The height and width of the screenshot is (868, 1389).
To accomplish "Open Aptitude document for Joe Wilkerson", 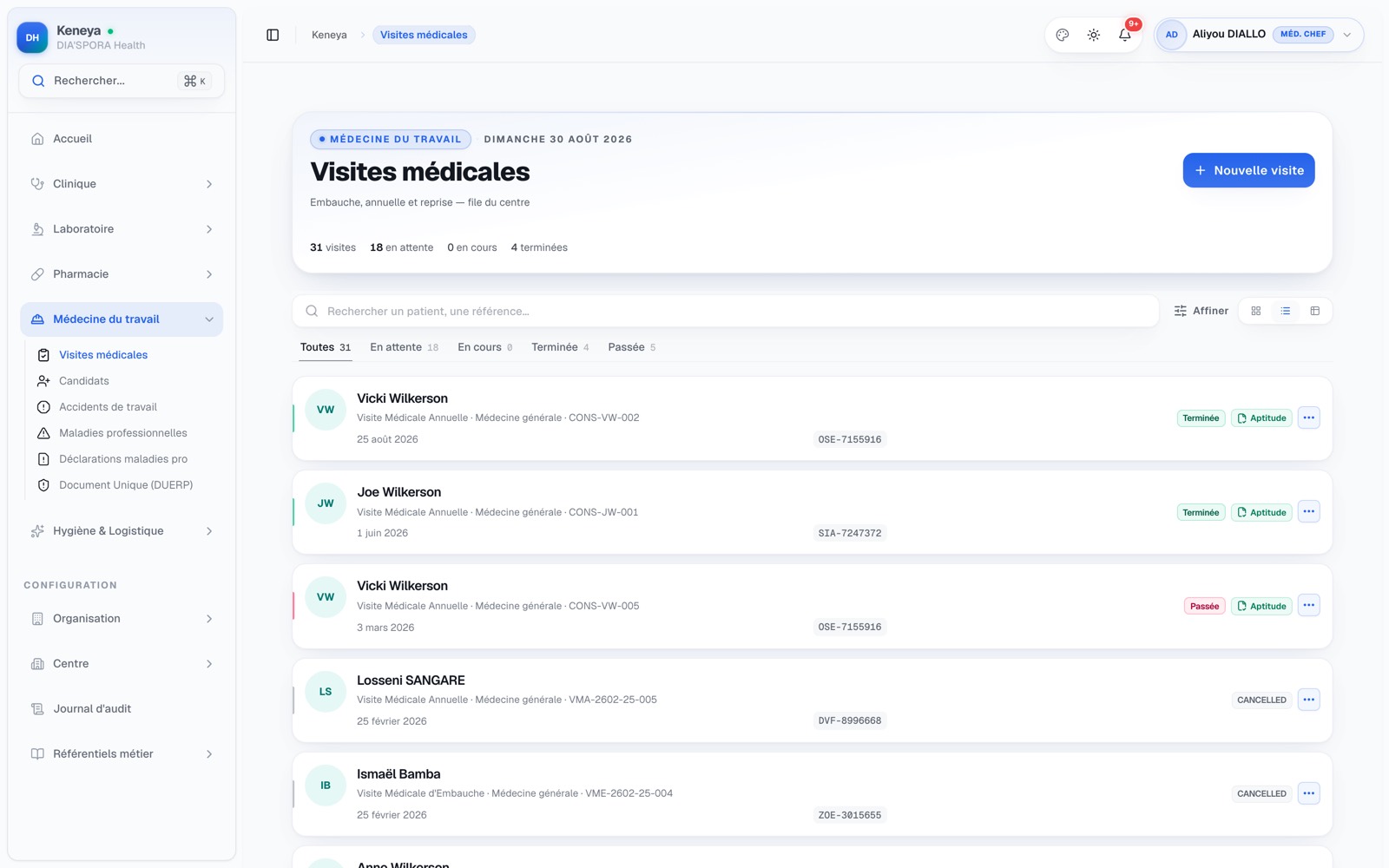I will click(1261, 512).
